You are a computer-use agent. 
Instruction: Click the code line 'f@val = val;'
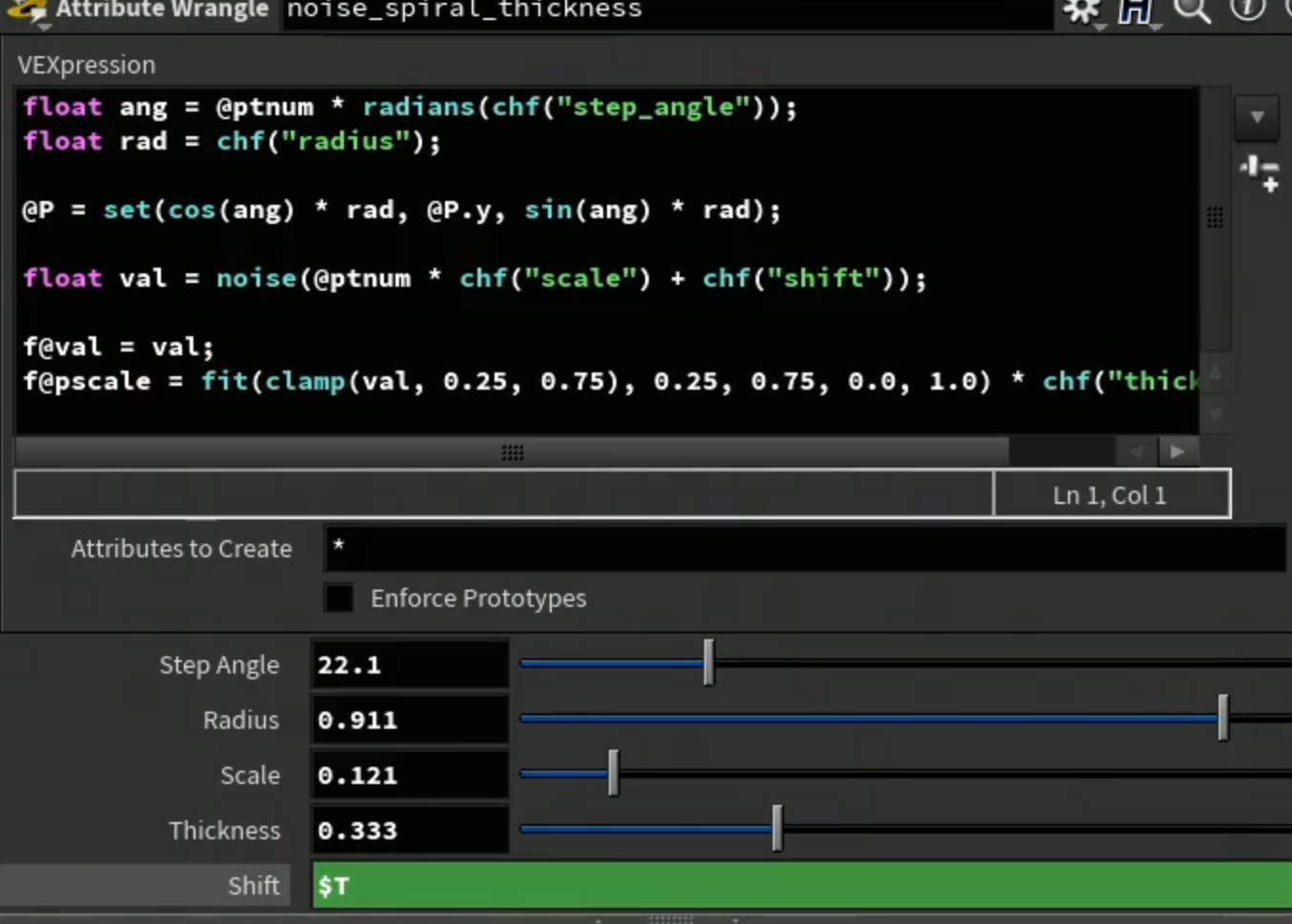118,347
